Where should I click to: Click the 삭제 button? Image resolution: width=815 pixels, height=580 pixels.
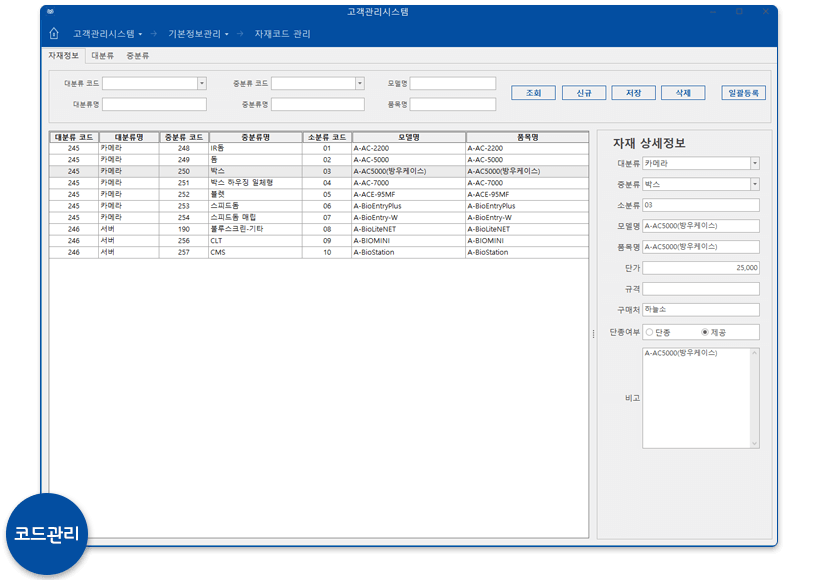click(683, 93)
